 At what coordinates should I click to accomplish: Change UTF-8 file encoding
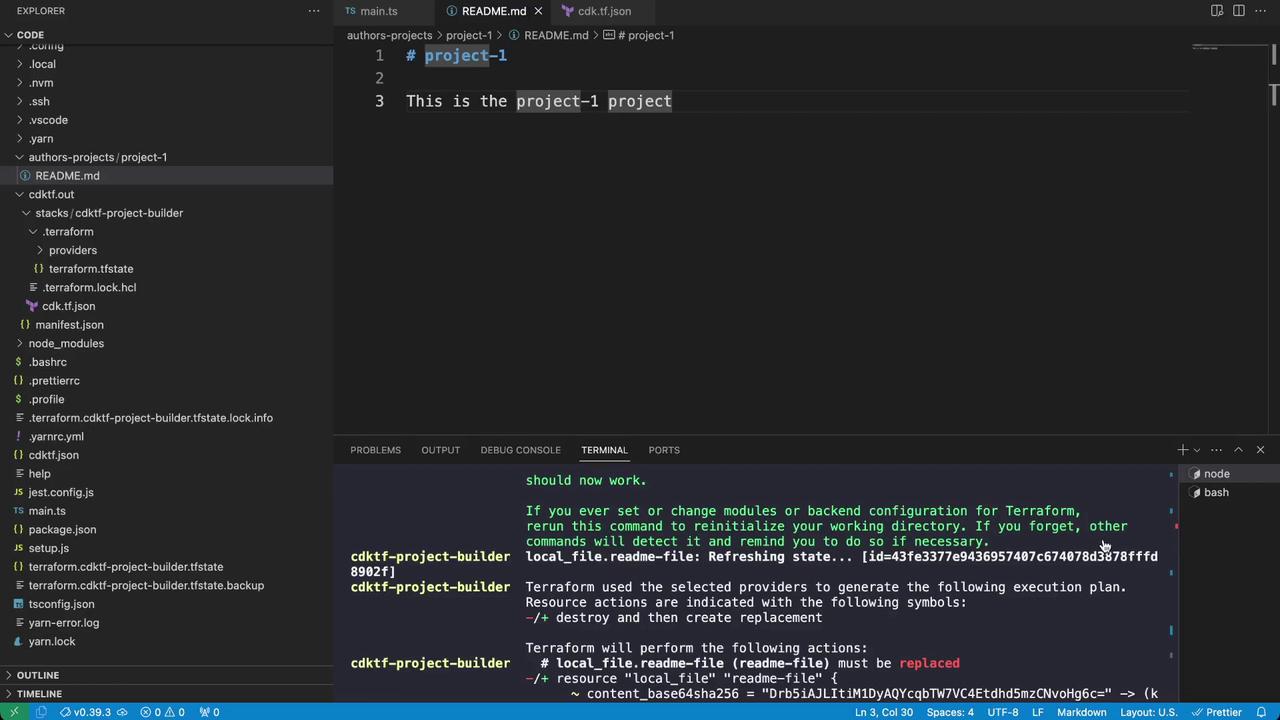(x=1002, y=712)
